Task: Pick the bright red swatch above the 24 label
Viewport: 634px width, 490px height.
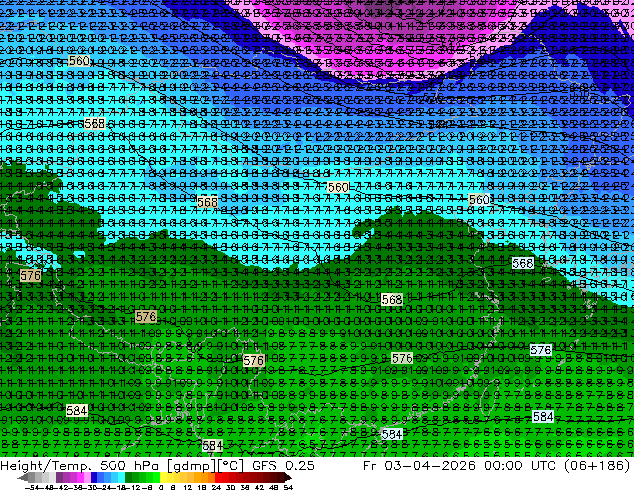Action: [218, 478]
